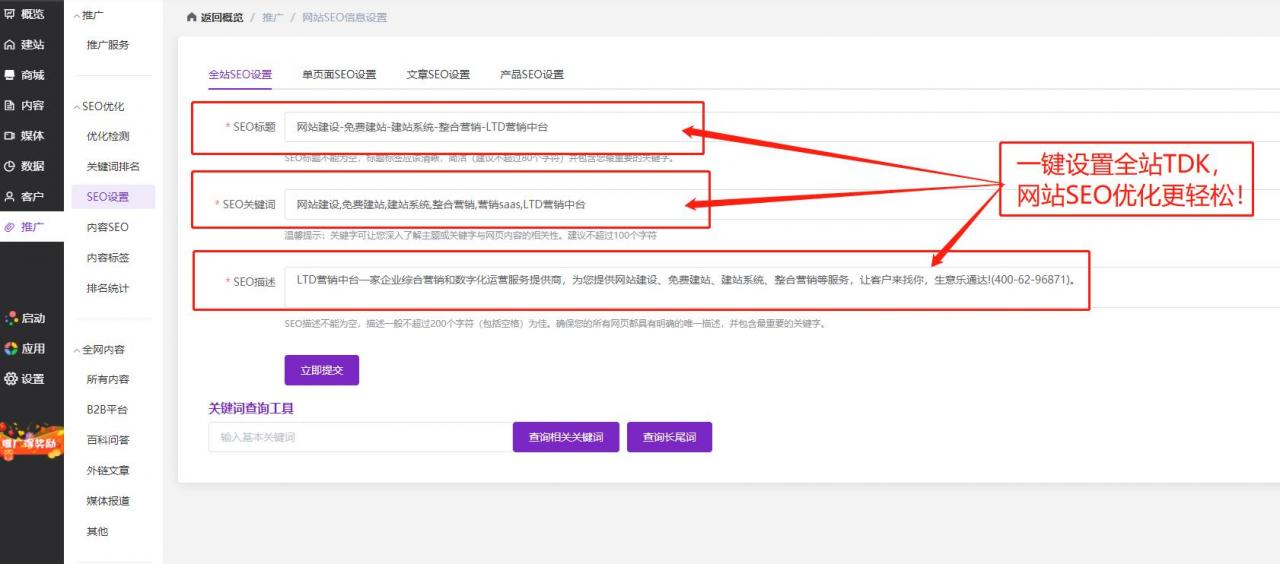This screenshot has height=564, width=1280.
Task: Open the 应用 apps icon
Action: pos(11,348)
